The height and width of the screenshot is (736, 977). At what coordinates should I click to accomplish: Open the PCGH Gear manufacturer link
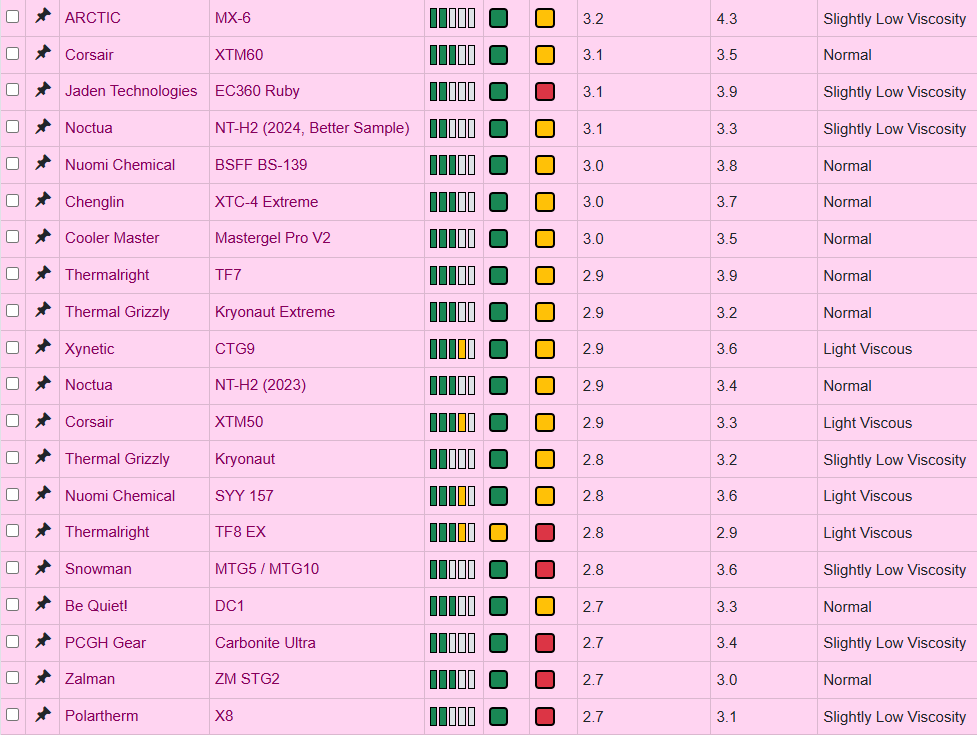point(105,643)
